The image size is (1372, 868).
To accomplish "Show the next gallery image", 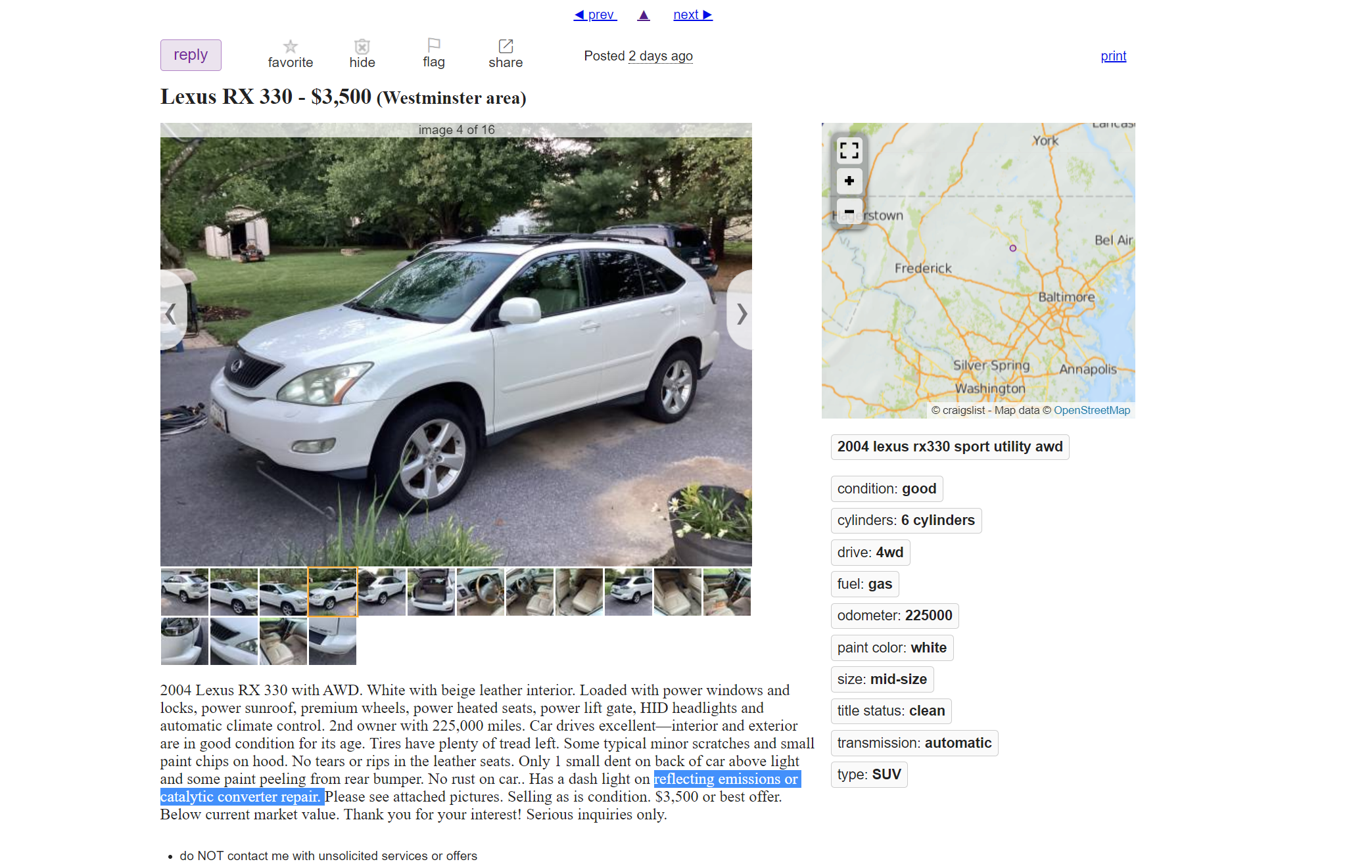I will tap(740, 313).
